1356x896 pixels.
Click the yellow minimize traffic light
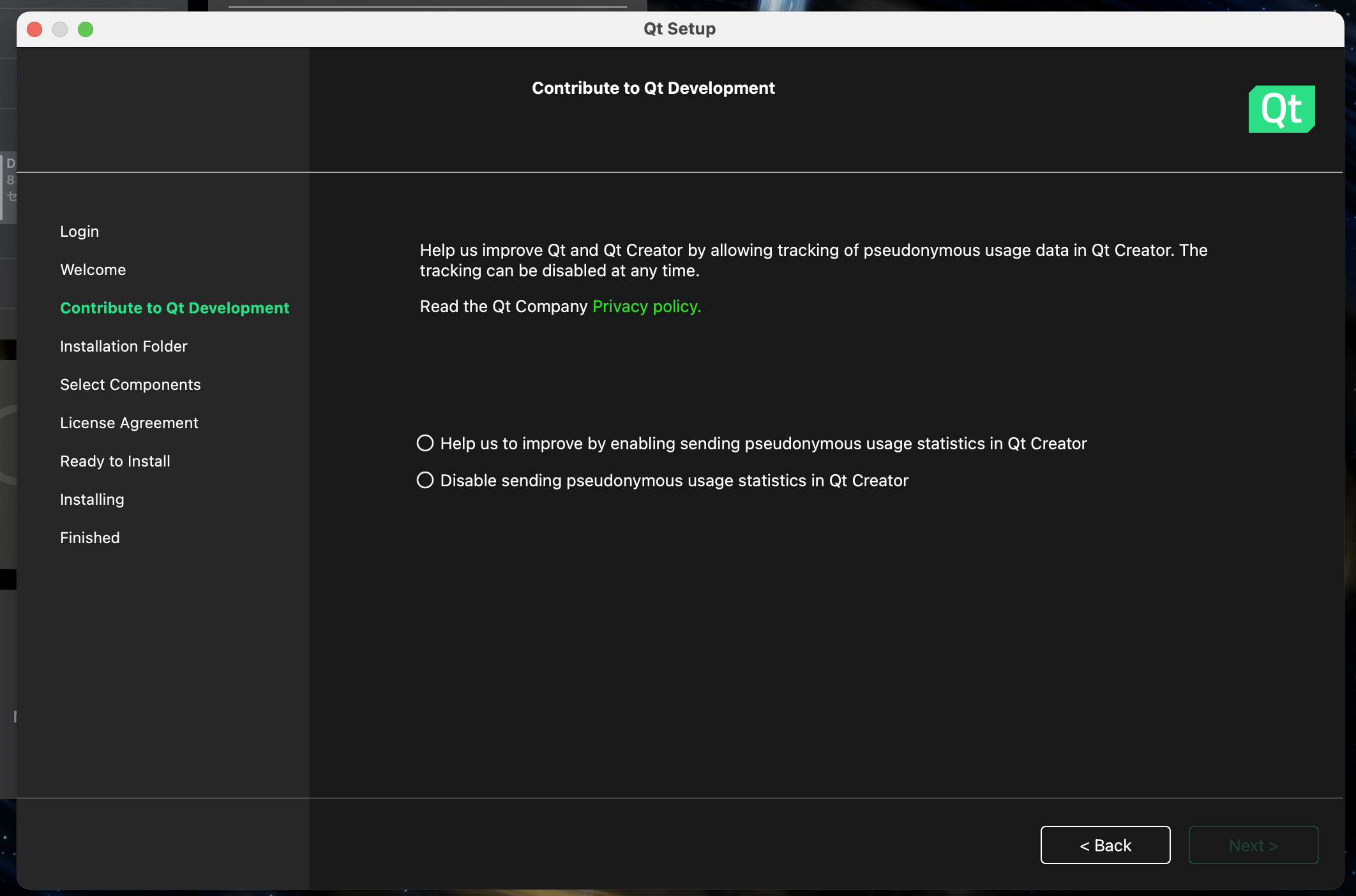pos(61,29)
